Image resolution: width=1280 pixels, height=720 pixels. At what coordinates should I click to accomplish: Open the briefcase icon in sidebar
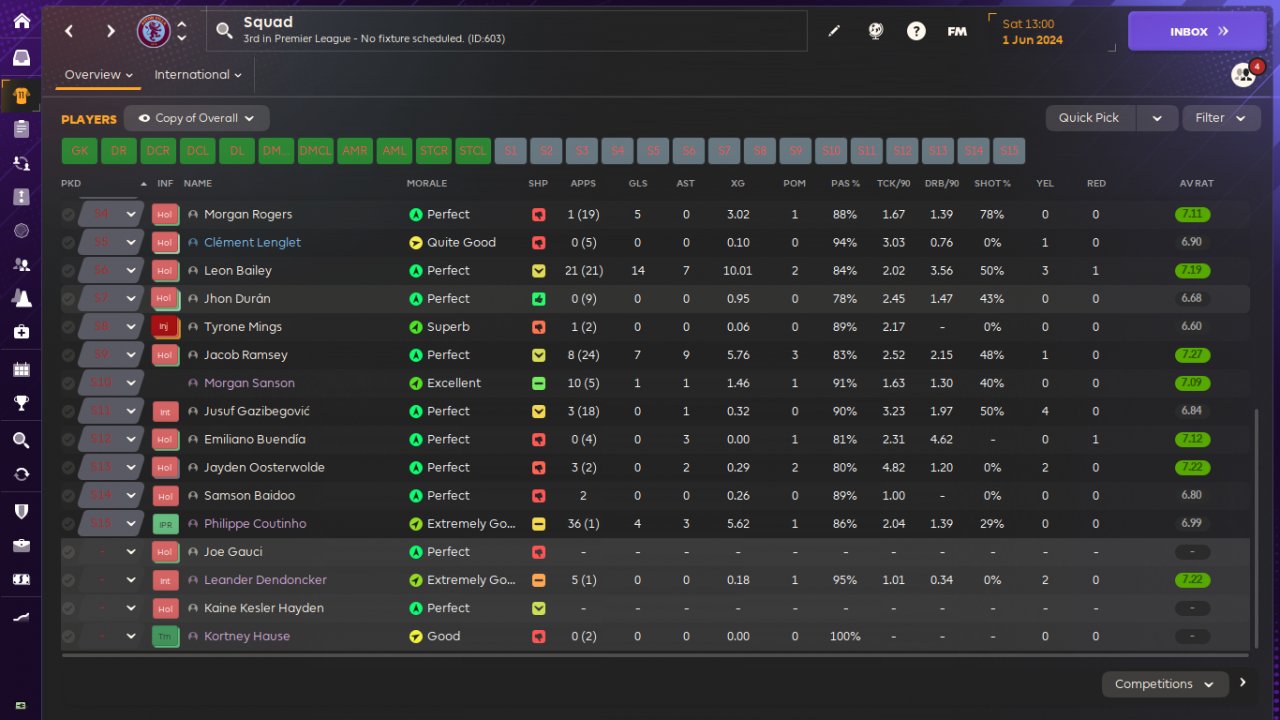[21, 545]
